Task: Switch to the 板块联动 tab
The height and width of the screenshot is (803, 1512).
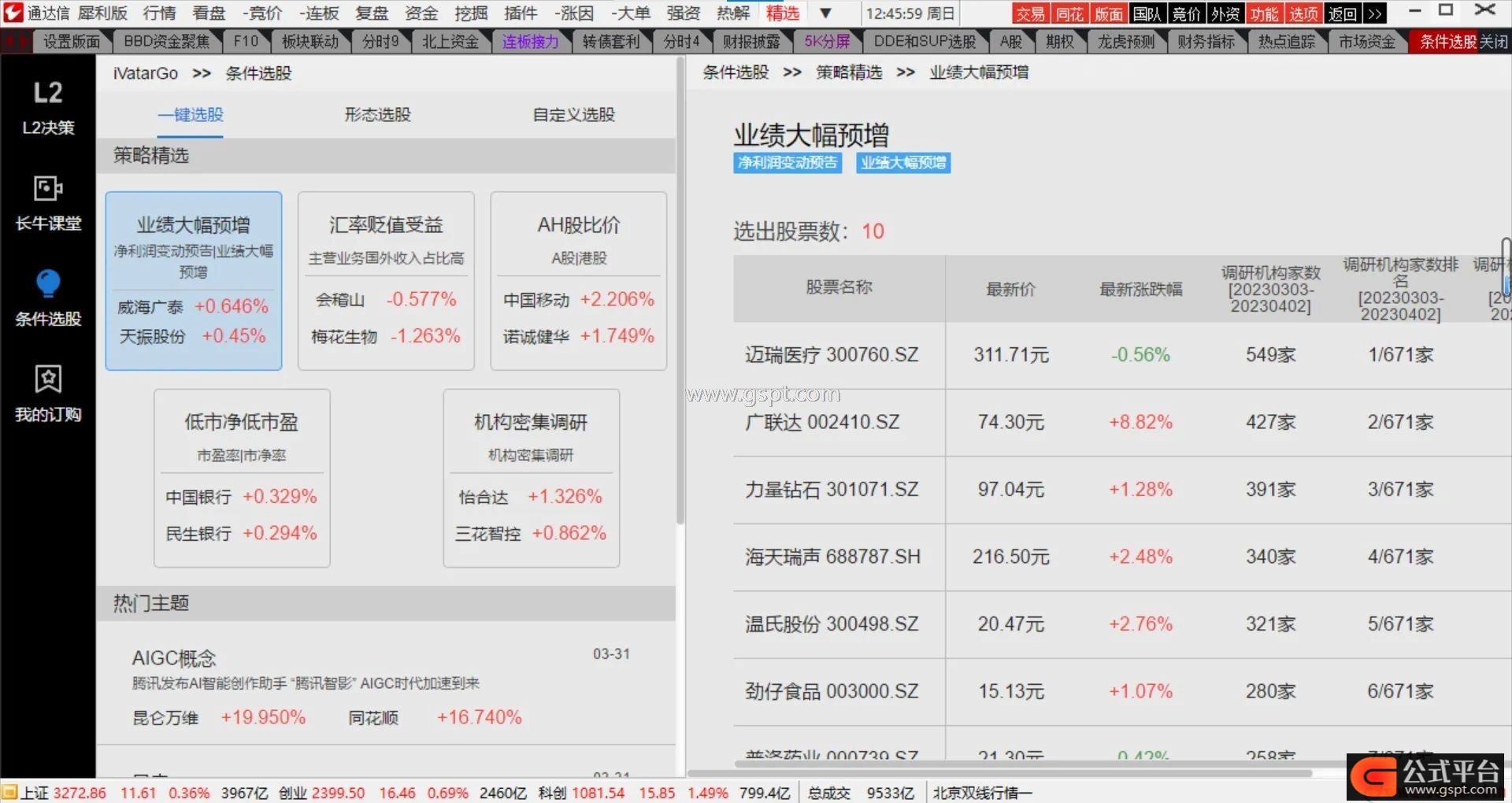Action: coord(310,42)
